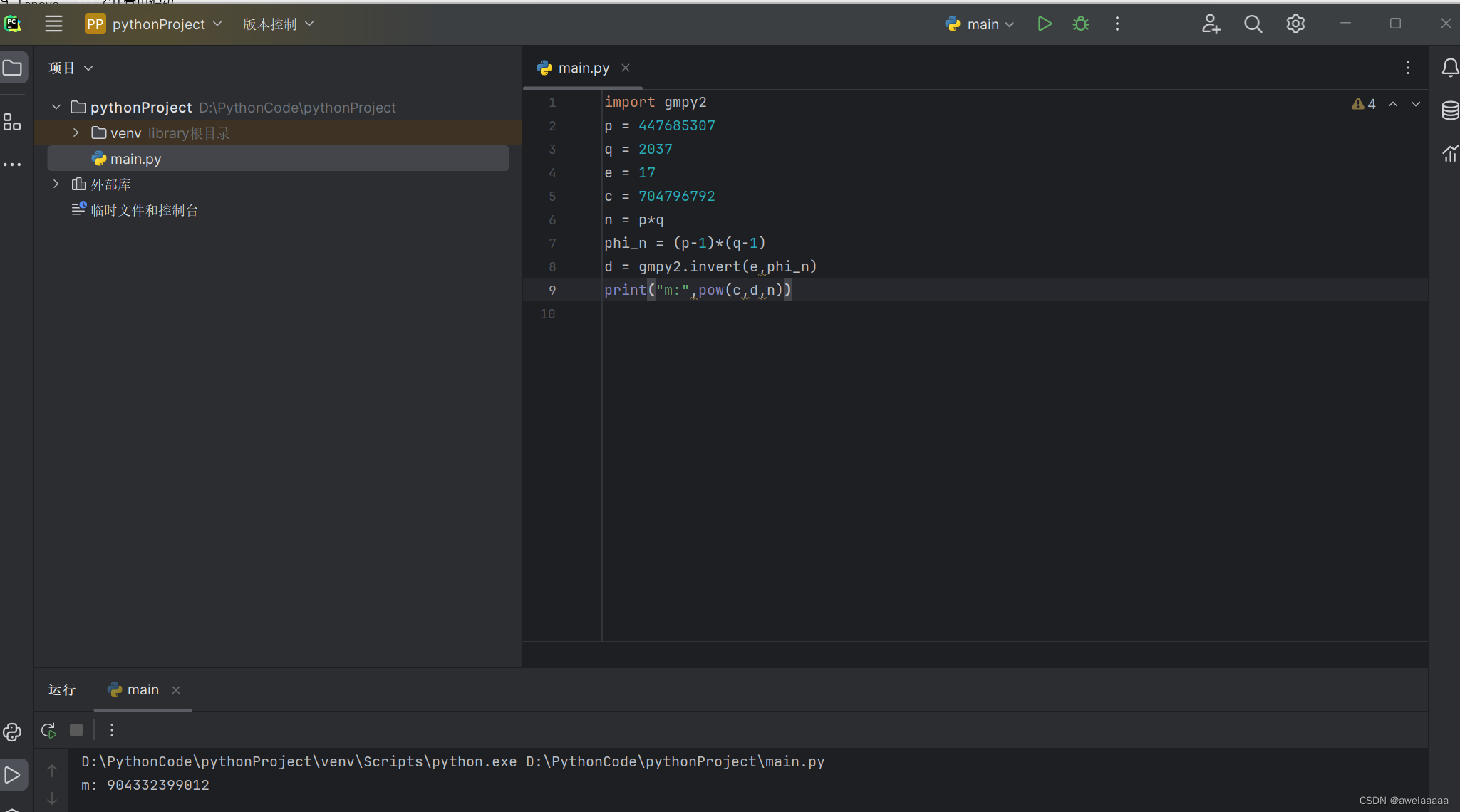Click 'n = p*q' code line
The height and width of the screenshot is (812, 1460).
point(633,219)
